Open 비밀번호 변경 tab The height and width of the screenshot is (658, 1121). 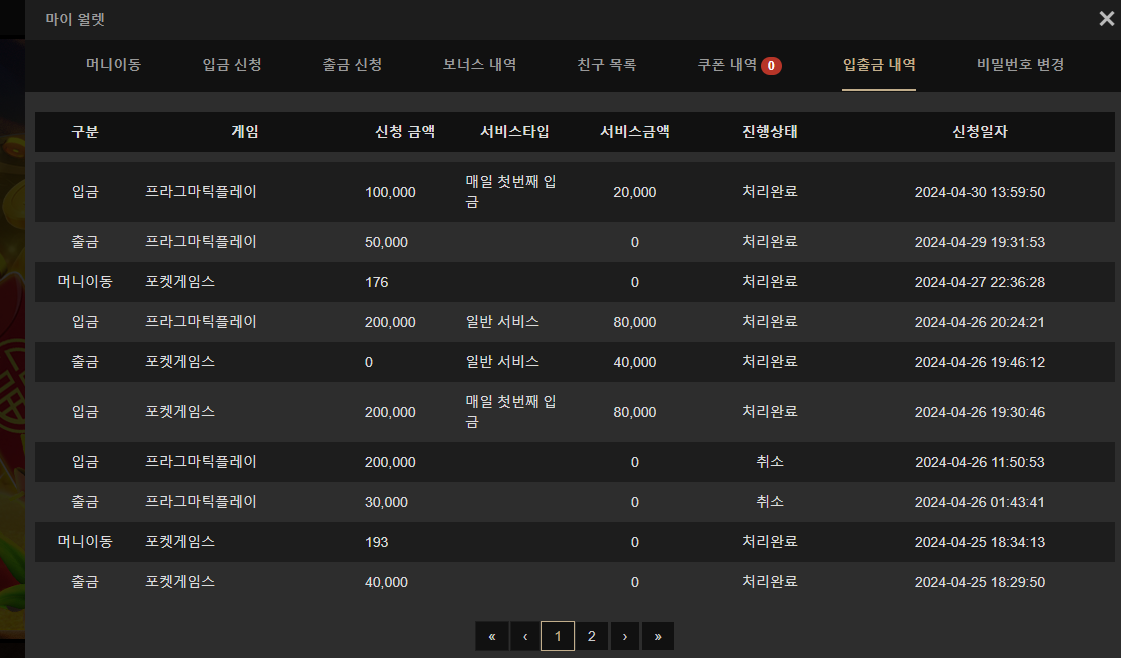tap(1020, 64)
